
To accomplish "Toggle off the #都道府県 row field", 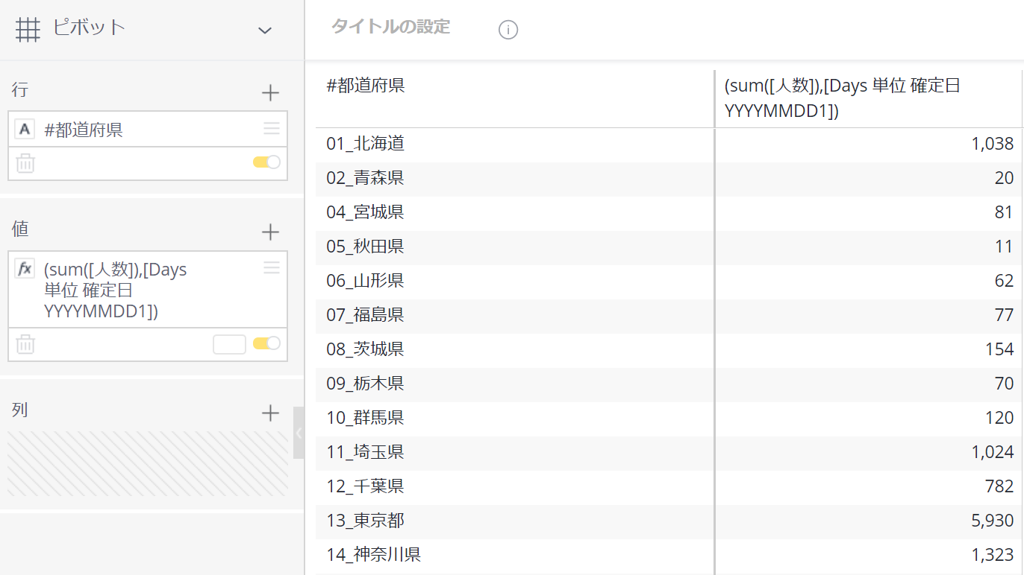I will pyautogui.click(x=266, y=162).
